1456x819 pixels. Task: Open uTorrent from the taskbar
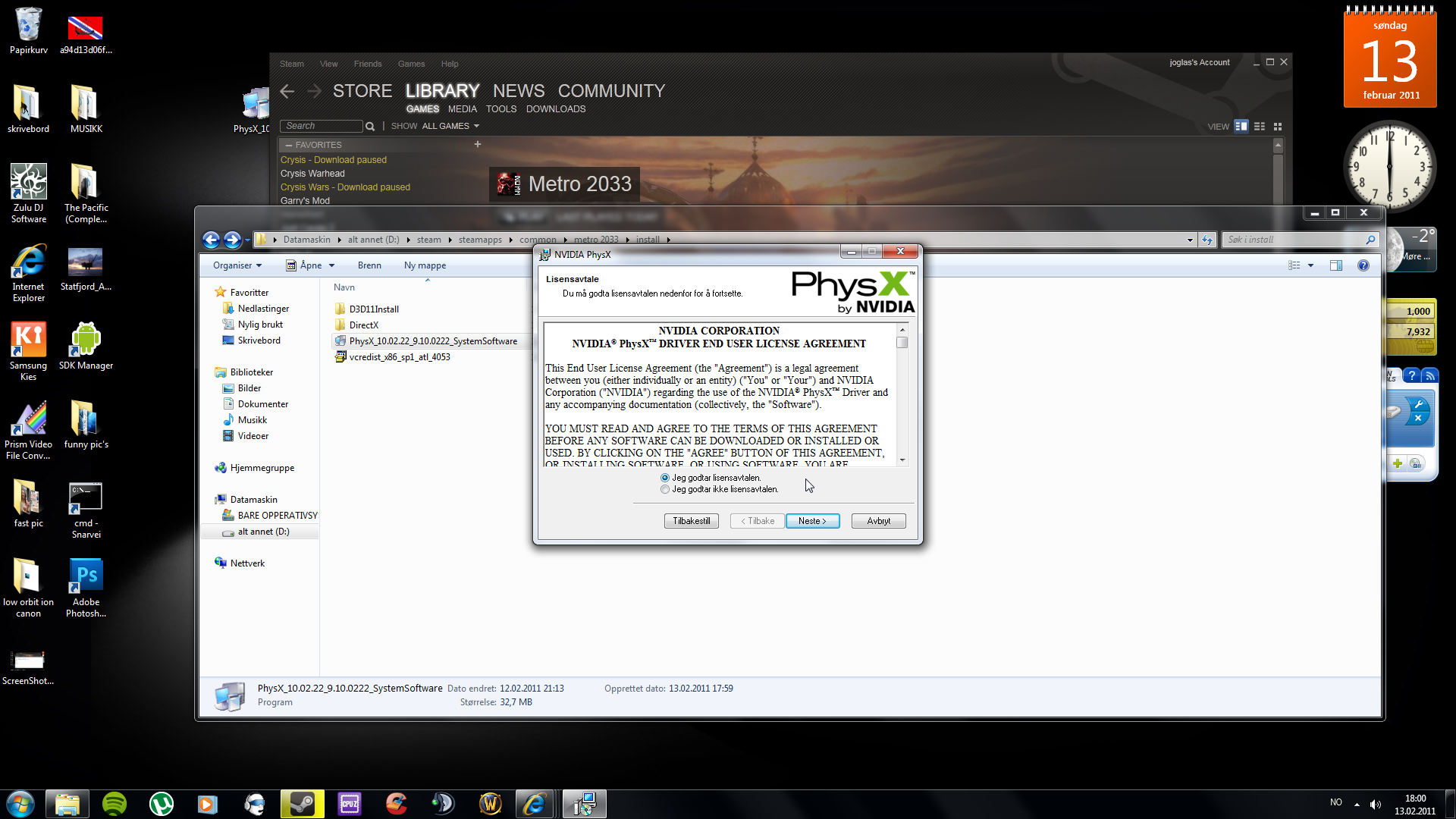(161, 804)
